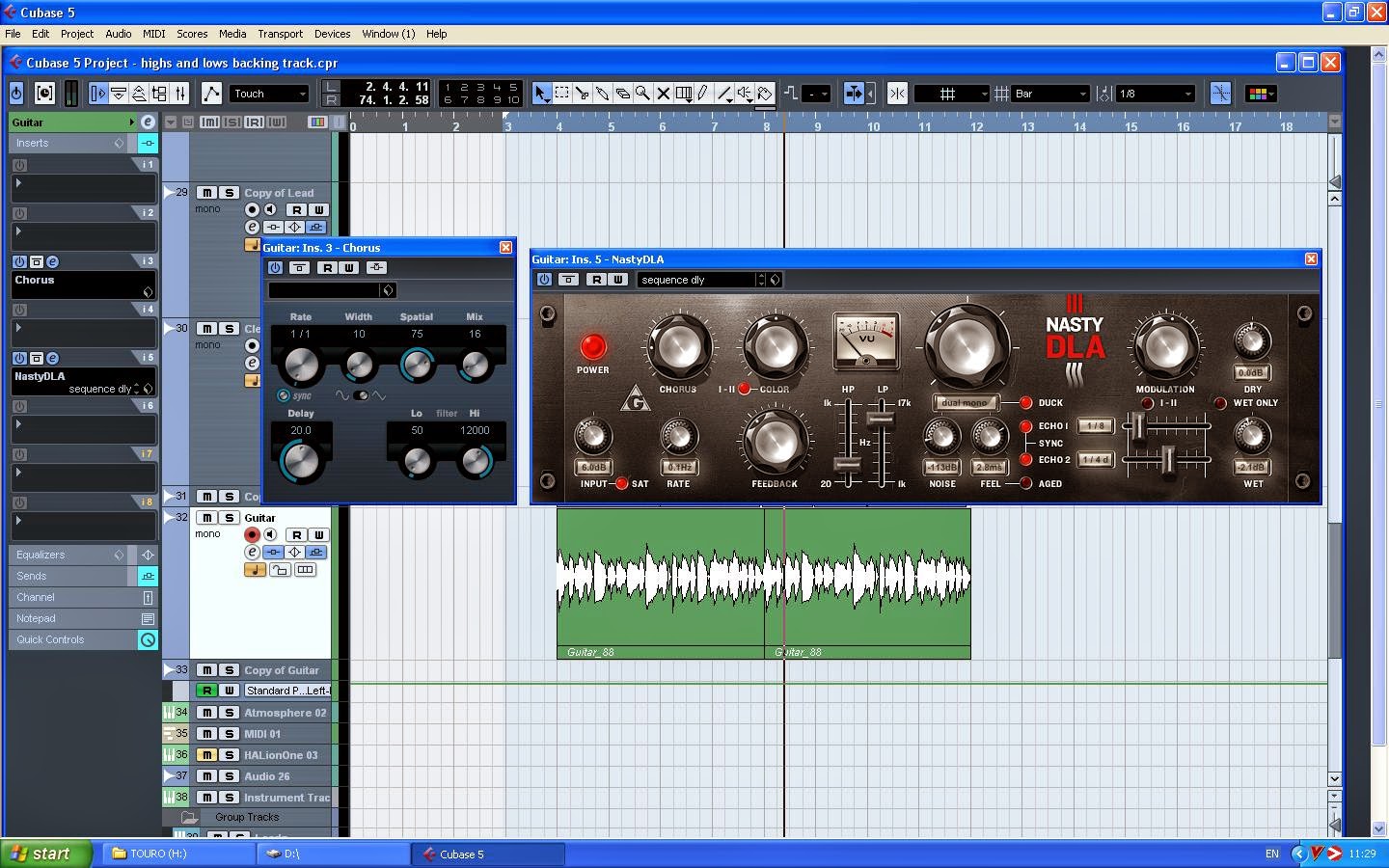
Task: Select the Erase tool
Action: pos(623,94)
